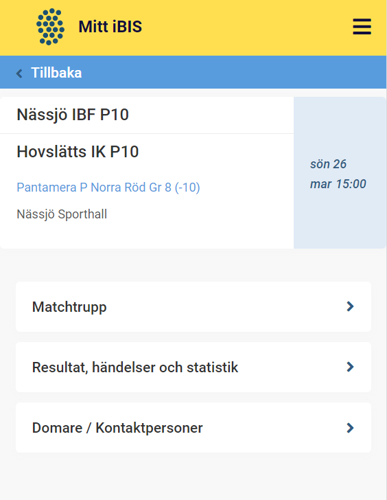Select away team Hovslätts IK P10
The width and height of the screenshot is (387, 500).
click(x=78, y=152)
